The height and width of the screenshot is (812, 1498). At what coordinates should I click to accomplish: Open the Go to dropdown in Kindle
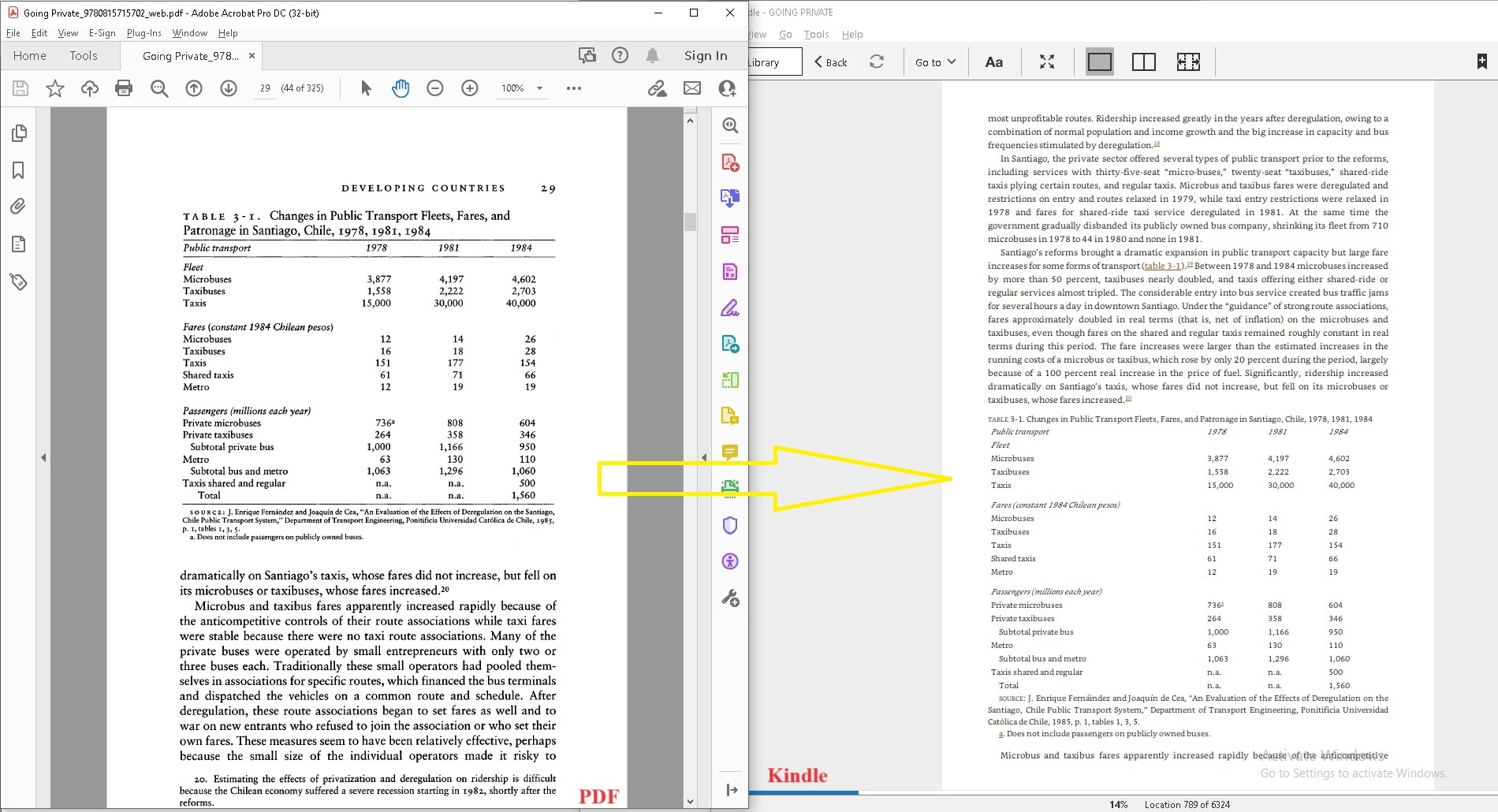pos(934,61)
